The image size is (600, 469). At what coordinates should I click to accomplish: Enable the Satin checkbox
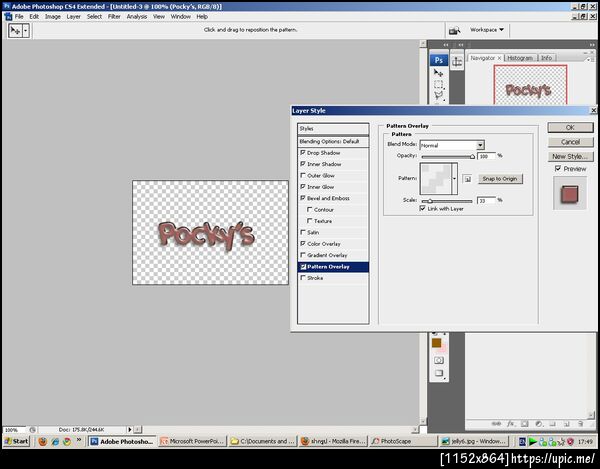pyautogui.click(x=303, y=232)
